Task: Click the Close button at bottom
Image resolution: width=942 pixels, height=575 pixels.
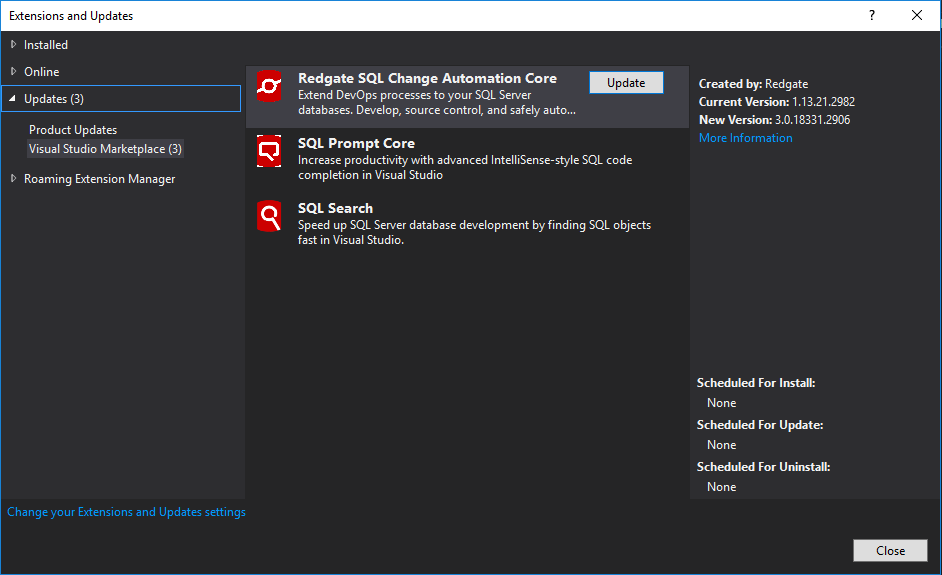Action: (x=890, y=551)
